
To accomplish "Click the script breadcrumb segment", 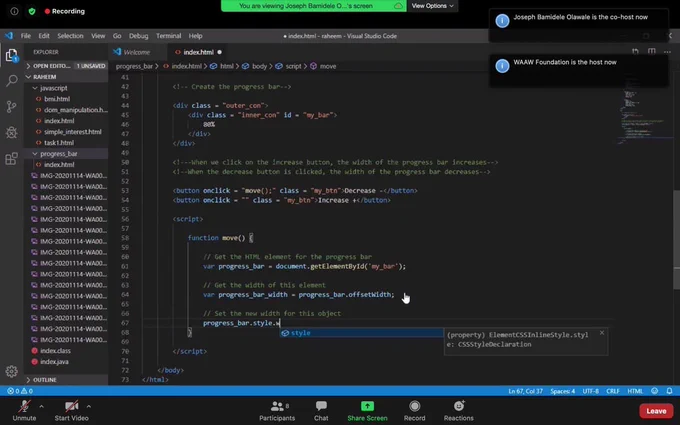I will 293,66.
